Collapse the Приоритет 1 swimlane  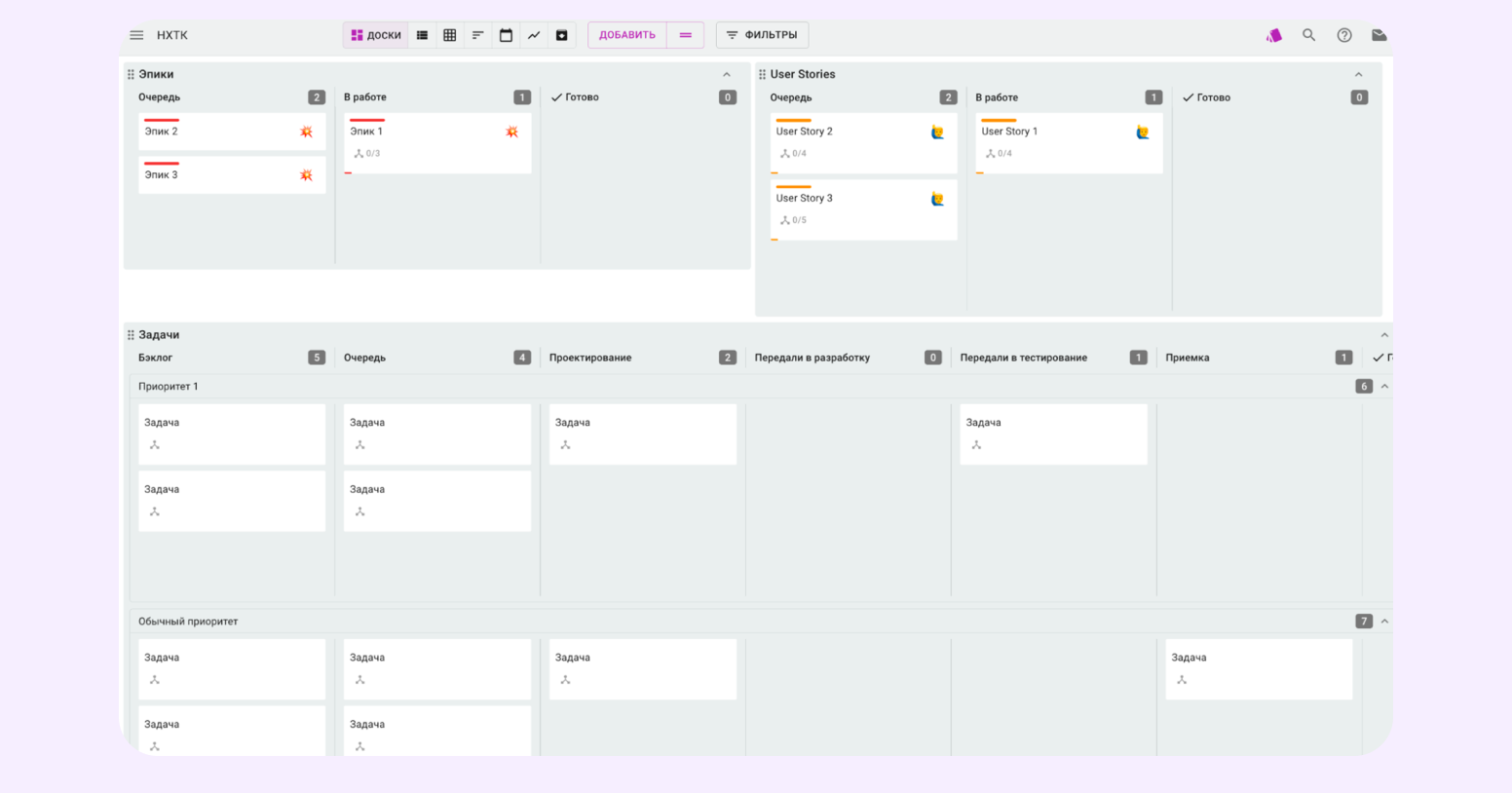coord(1384,387)
